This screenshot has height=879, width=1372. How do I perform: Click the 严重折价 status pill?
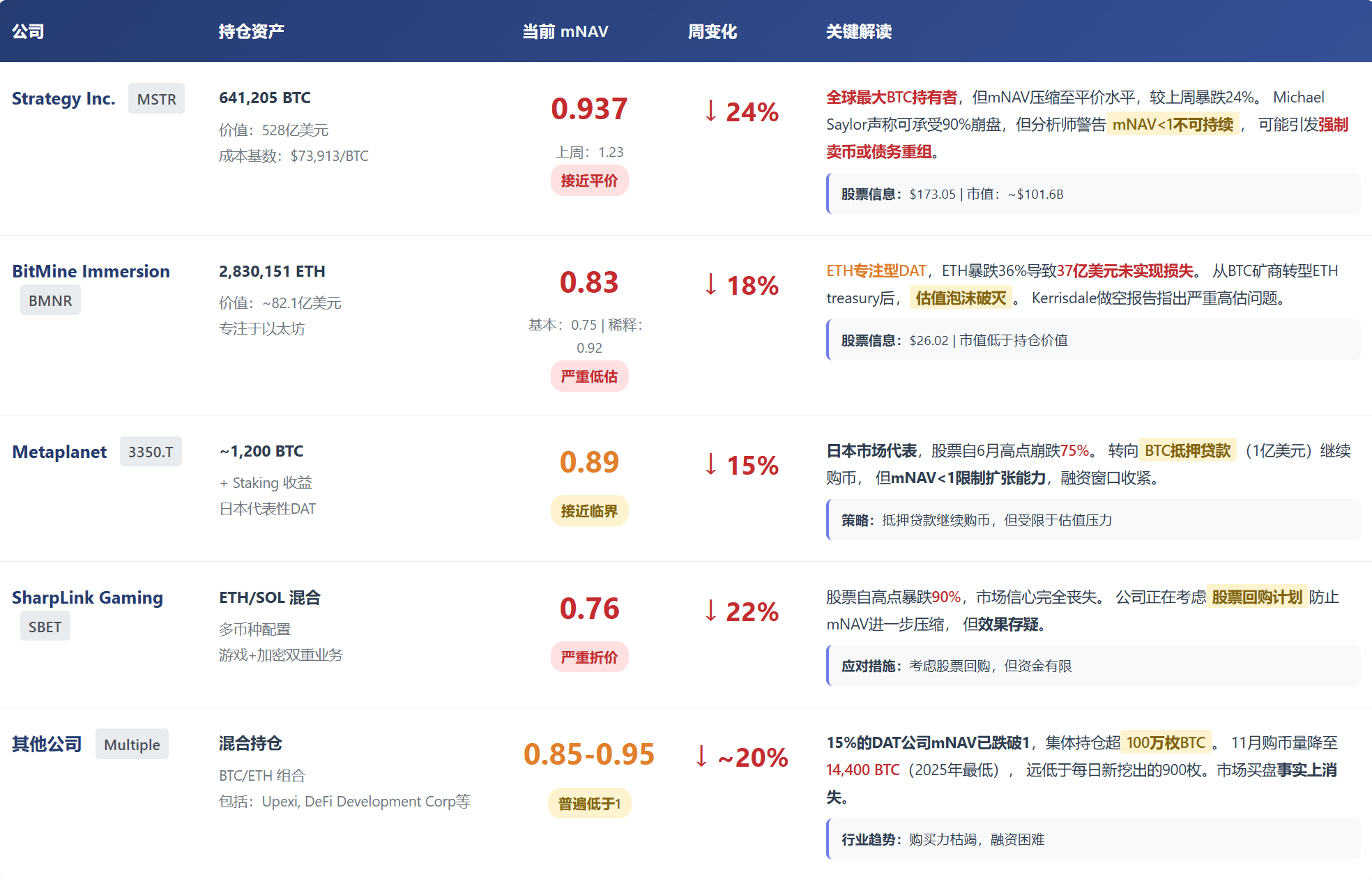pos(589,657)
